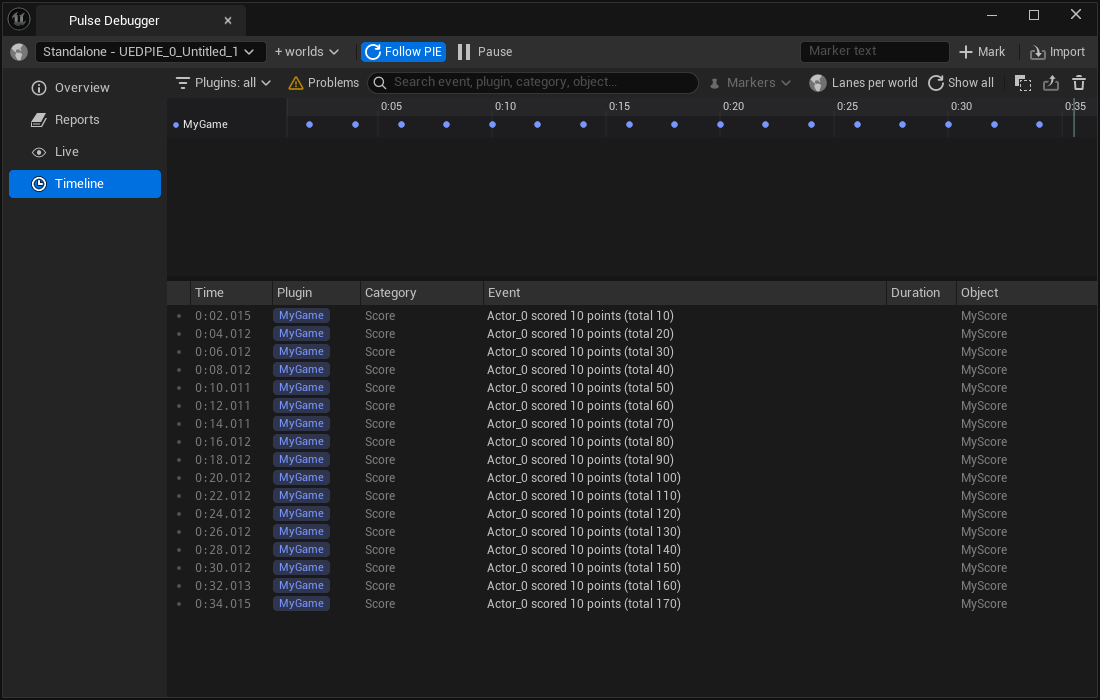Sort by the Time column header
Screen dimensions: 1100x700
(x=231, y=293)
